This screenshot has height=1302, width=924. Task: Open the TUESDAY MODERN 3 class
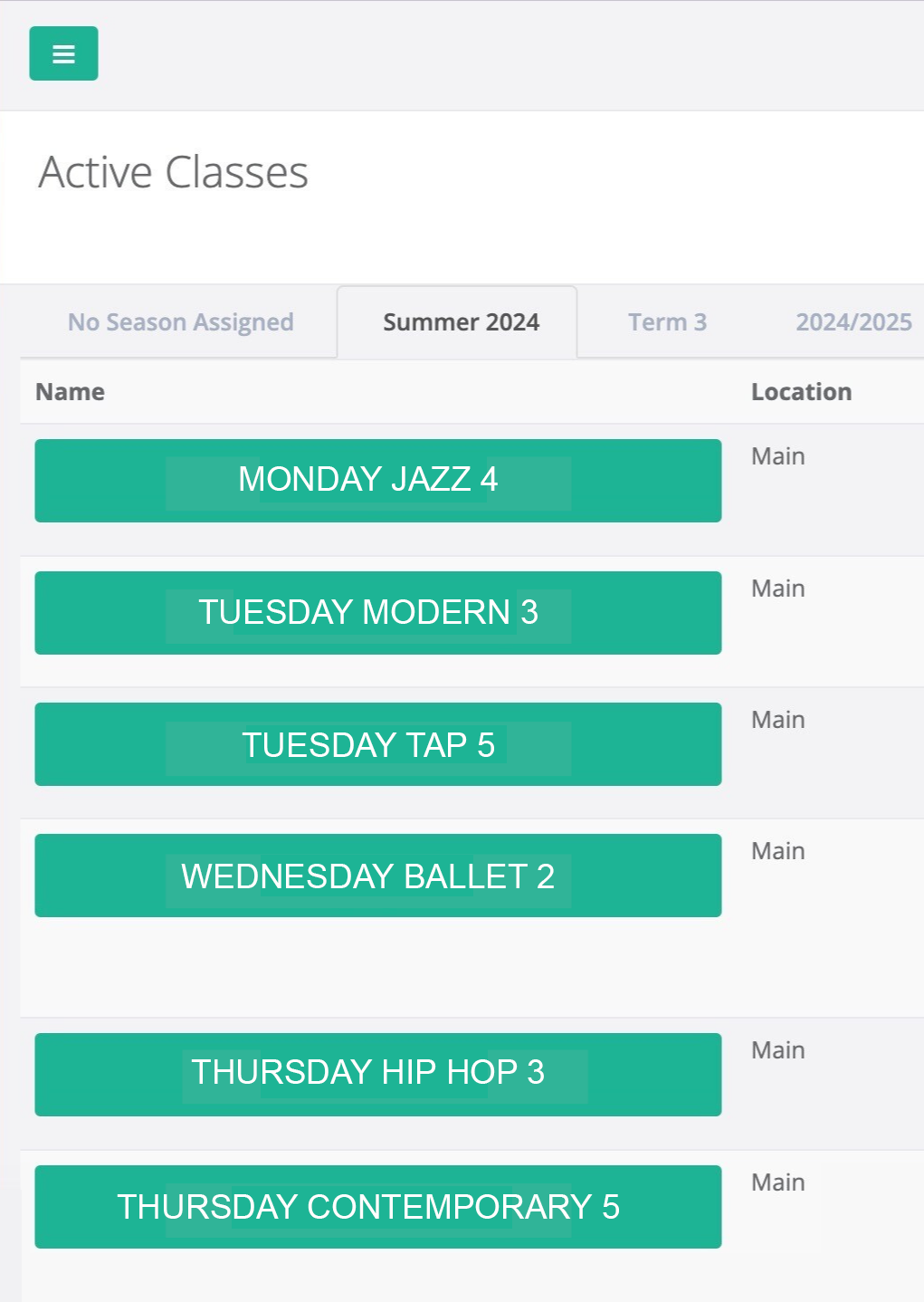(376, 612)
